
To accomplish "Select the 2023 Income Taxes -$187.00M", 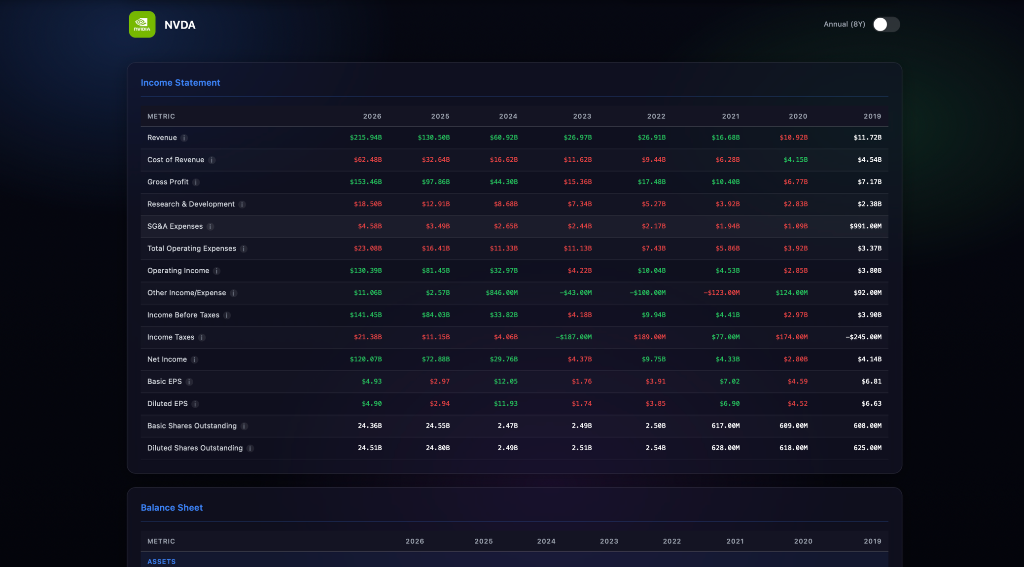I will 573,338.
